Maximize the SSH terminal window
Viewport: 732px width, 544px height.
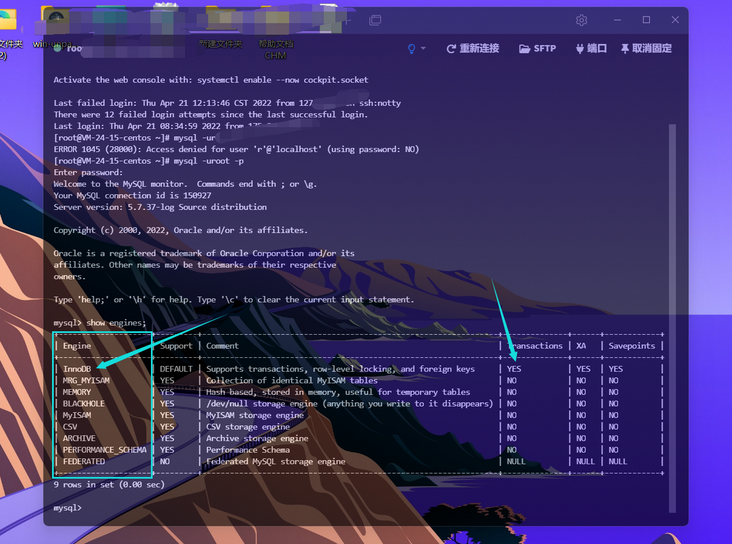click(646, 20)
